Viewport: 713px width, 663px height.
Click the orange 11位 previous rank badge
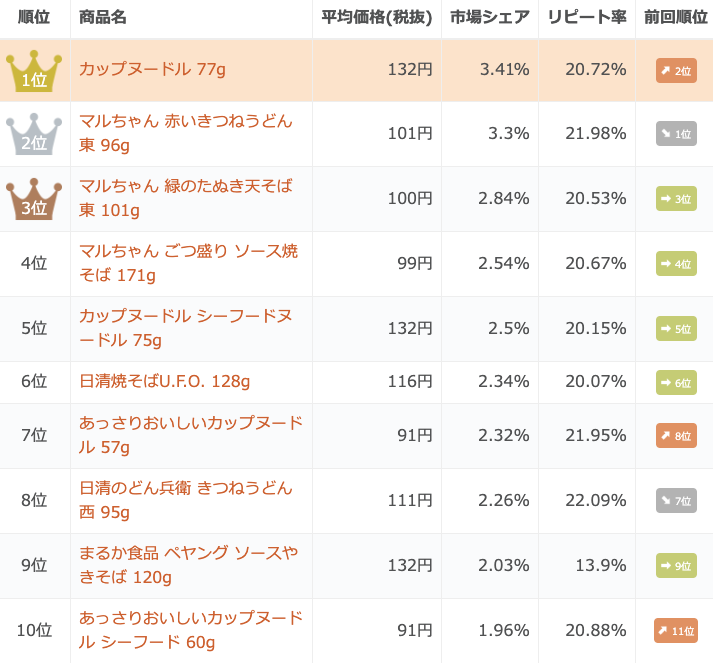click(676, 631)
